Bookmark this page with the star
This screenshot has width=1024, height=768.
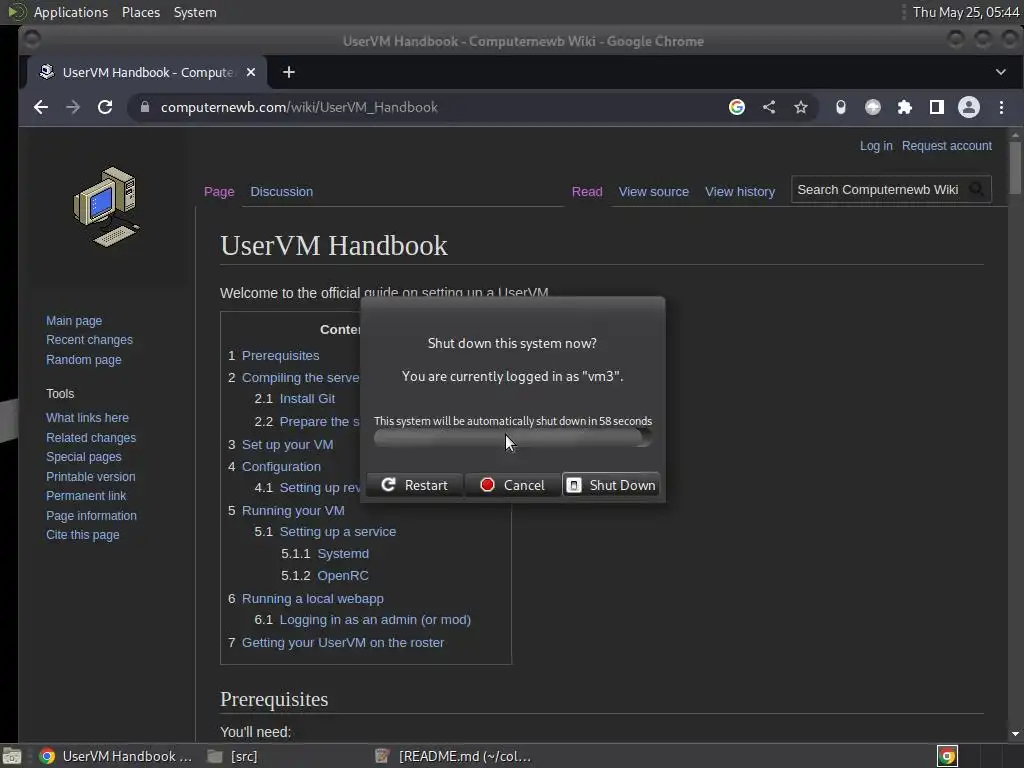click(801, 107)
